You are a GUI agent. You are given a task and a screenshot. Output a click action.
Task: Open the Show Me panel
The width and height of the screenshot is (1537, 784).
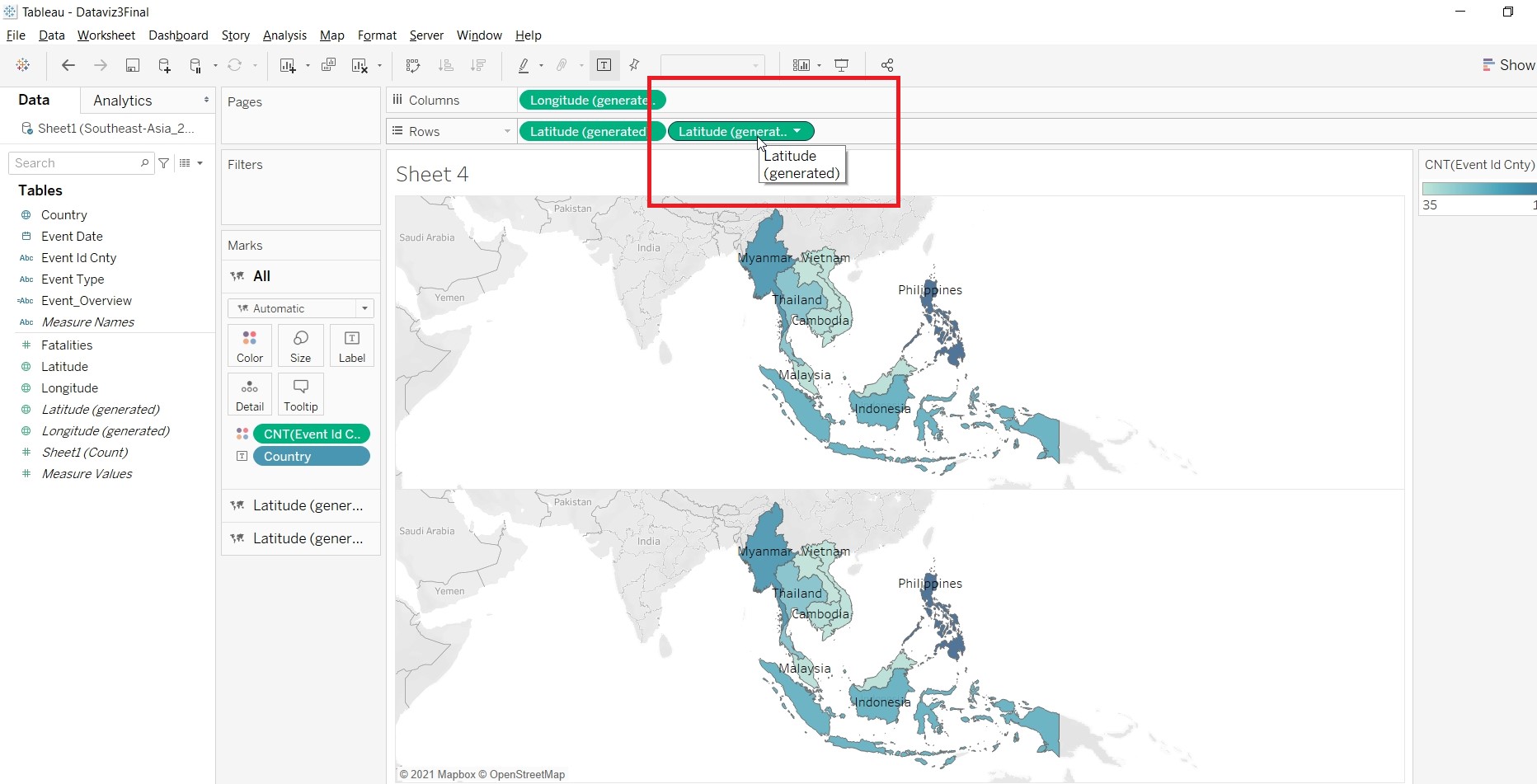tap(1508, 65)
